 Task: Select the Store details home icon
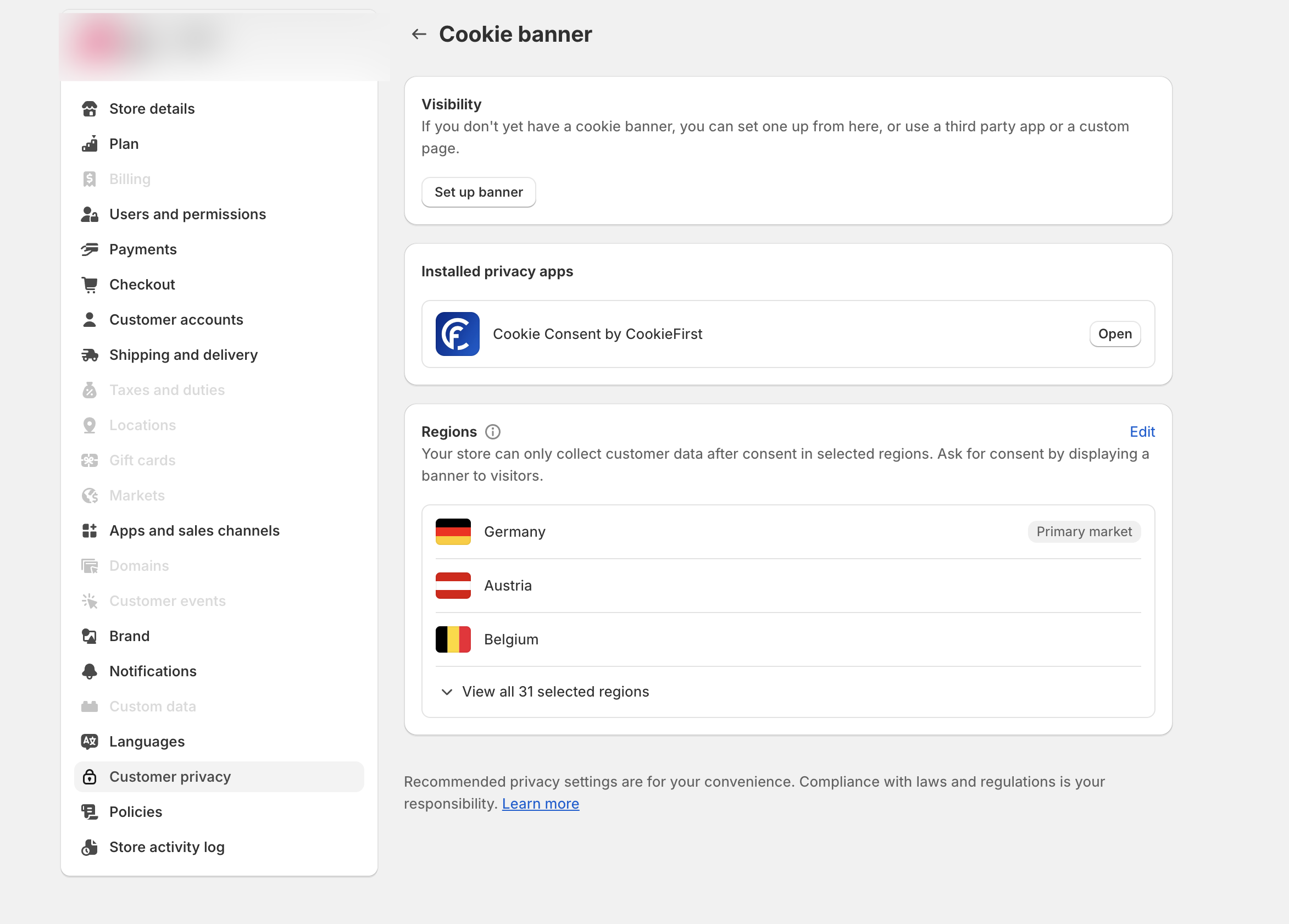[x=90, y=109]
